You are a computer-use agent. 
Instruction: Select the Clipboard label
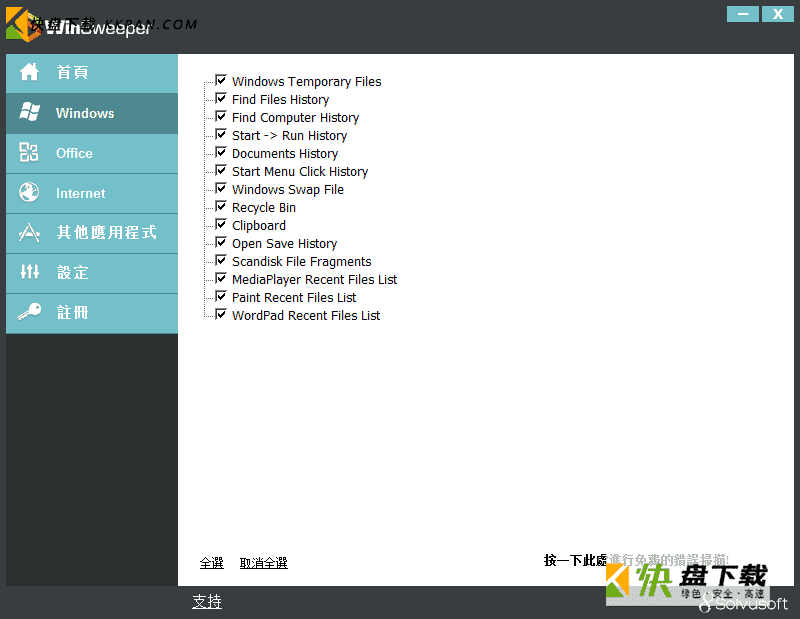259,226
